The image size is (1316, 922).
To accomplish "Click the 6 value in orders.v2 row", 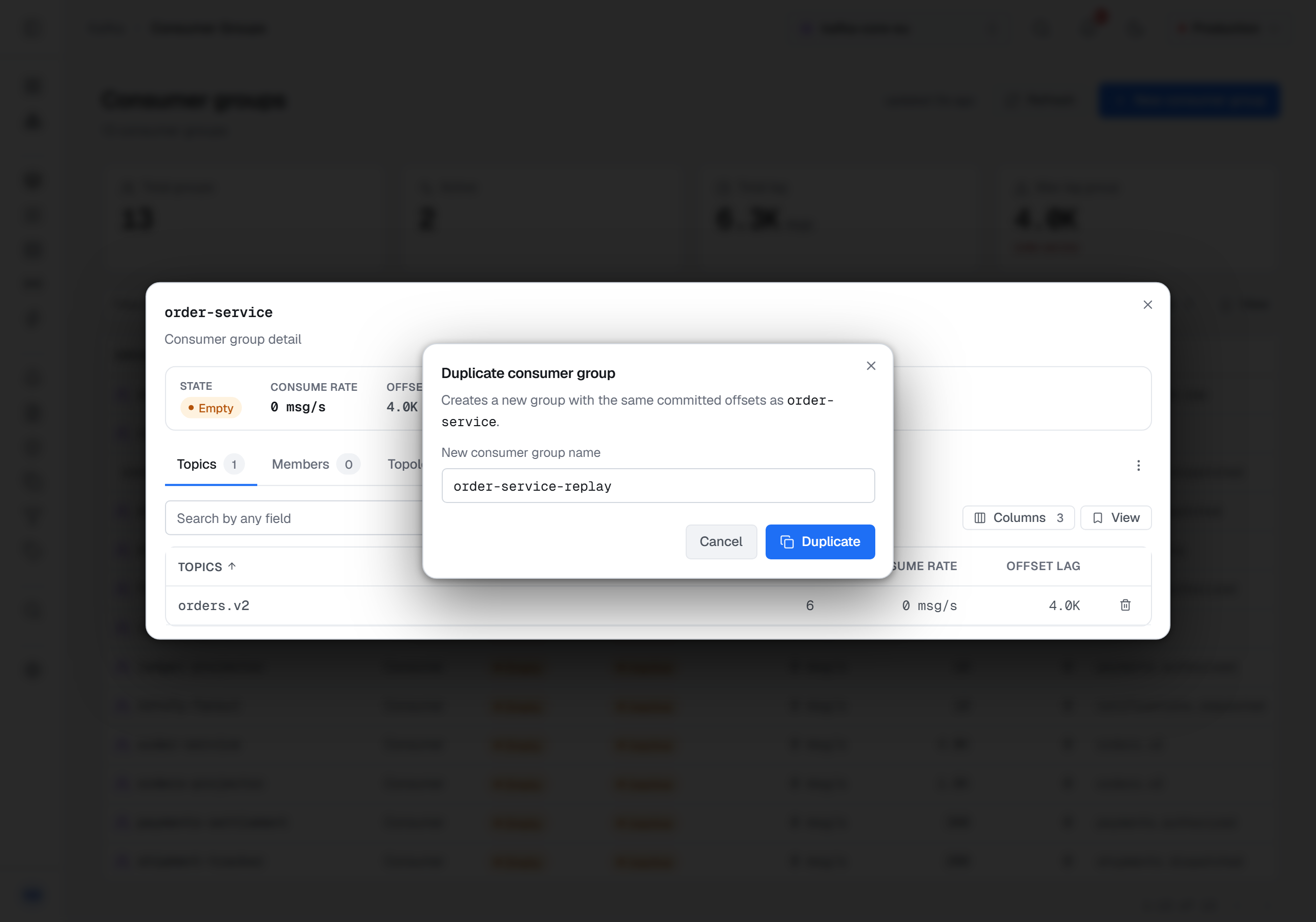I will coord(810,605).
